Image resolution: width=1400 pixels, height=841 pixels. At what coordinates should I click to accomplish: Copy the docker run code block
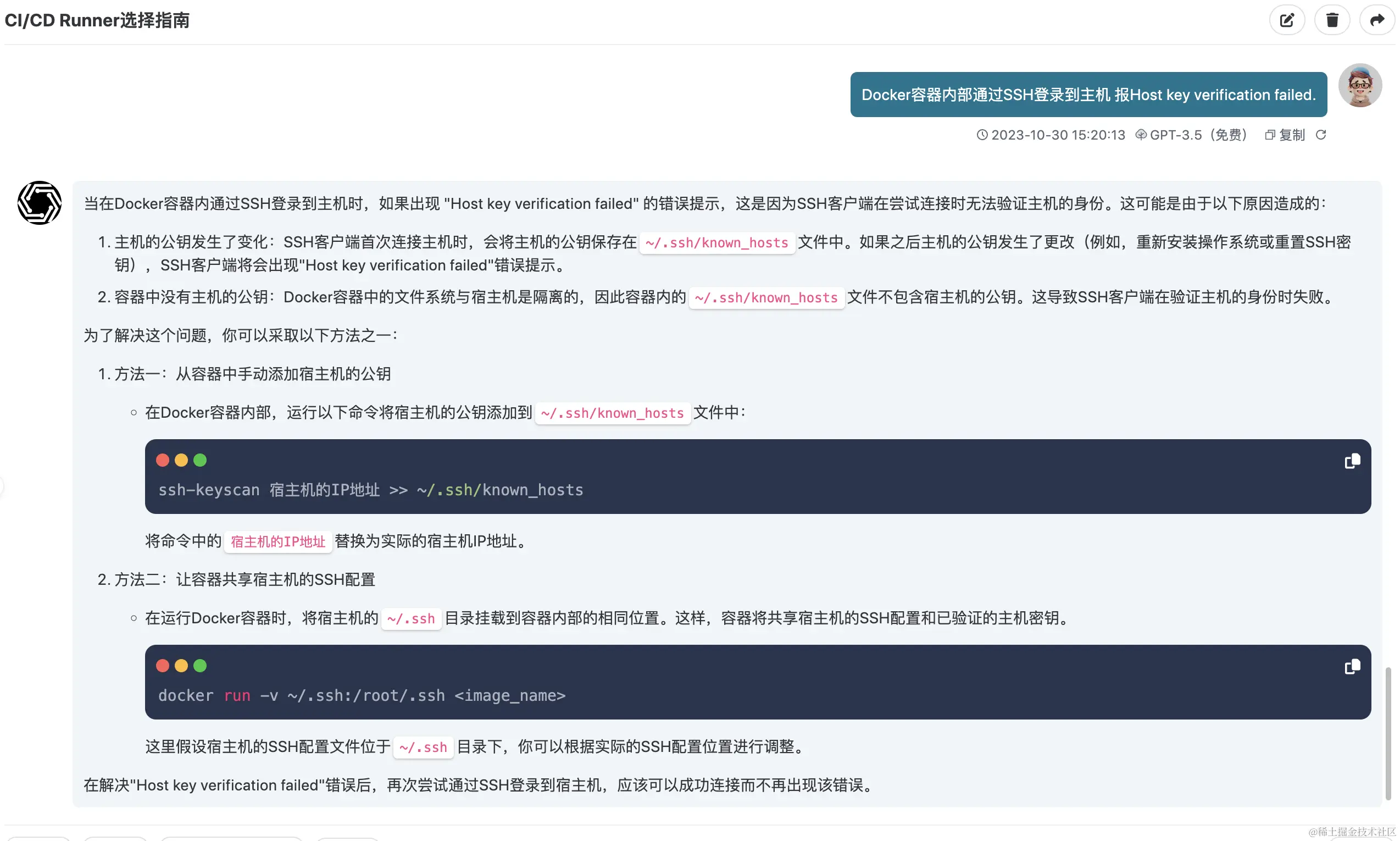click(x=1352, y=667)
